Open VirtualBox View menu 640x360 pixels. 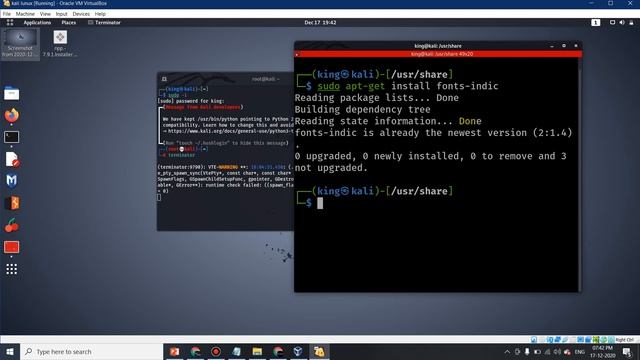coord(45,14)
